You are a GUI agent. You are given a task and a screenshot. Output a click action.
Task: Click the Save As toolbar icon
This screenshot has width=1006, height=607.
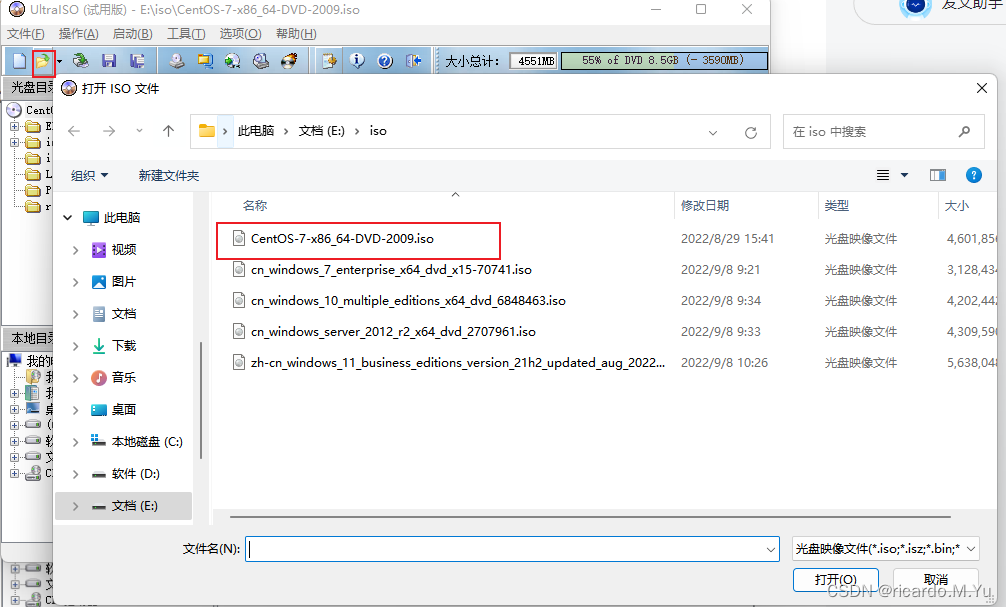pos(137,61)
